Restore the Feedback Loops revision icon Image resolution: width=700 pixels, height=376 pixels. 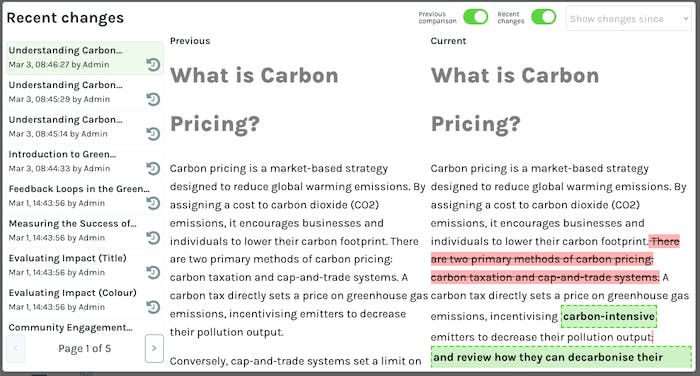153,203
